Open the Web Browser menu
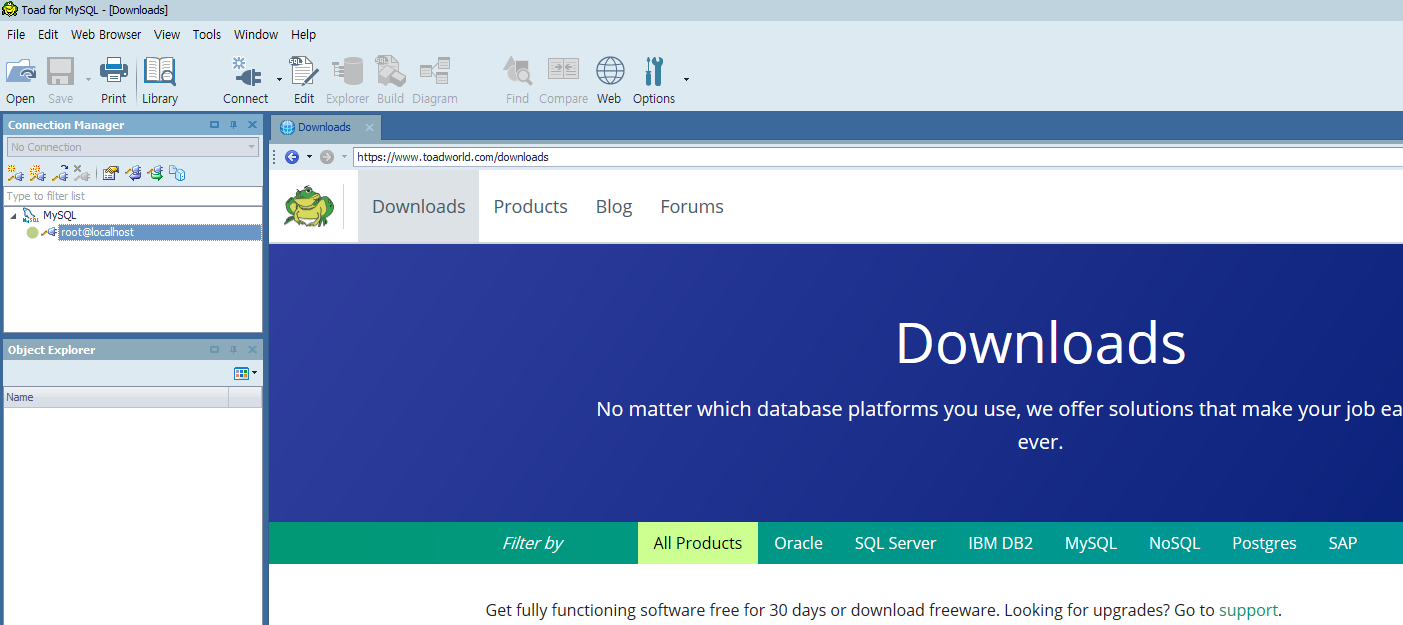1403x625 pixels. [x=106, y=34]
